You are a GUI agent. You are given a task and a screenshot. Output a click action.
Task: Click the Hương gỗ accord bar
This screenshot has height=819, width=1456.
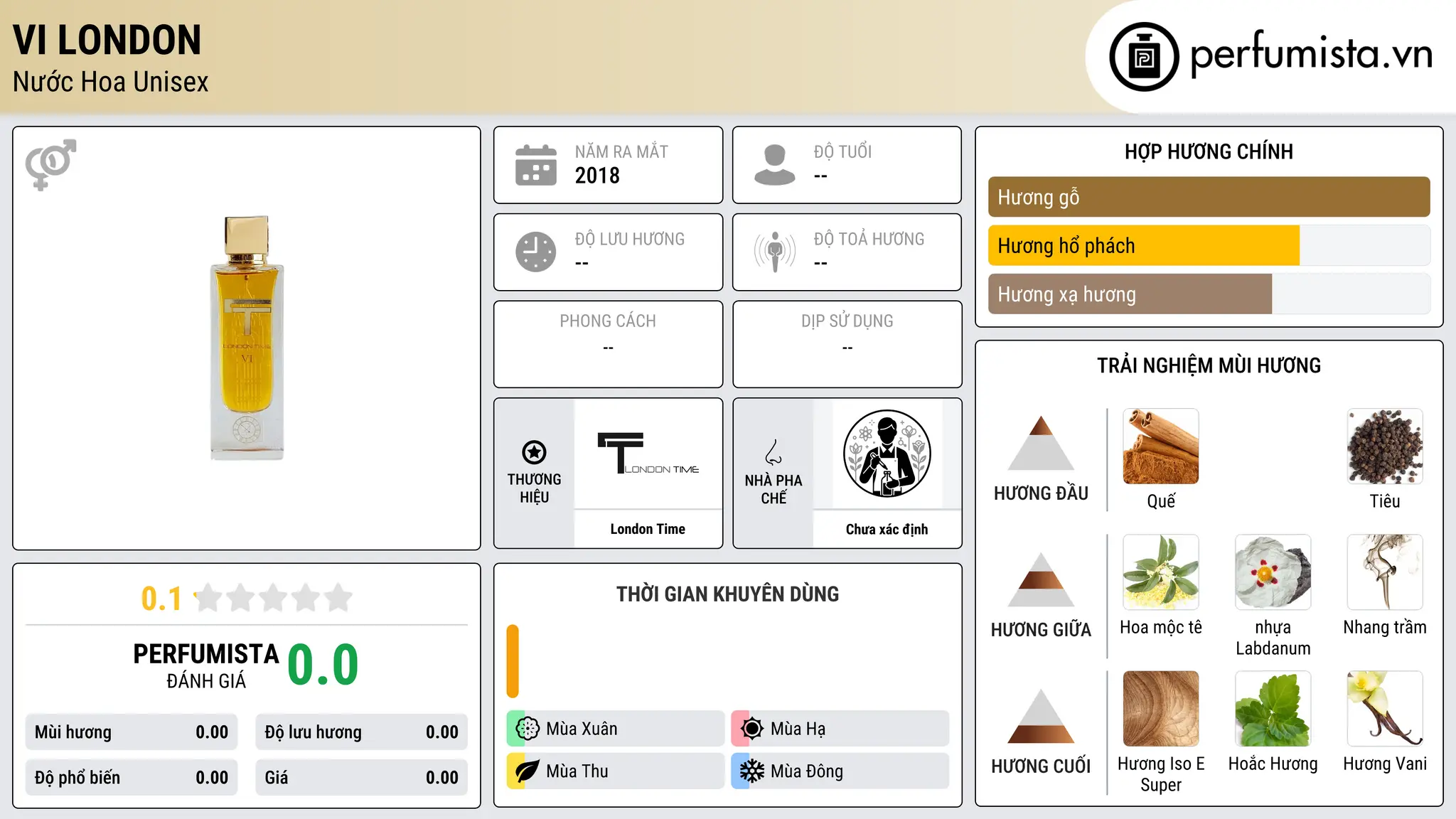(x=1209, y=197)
